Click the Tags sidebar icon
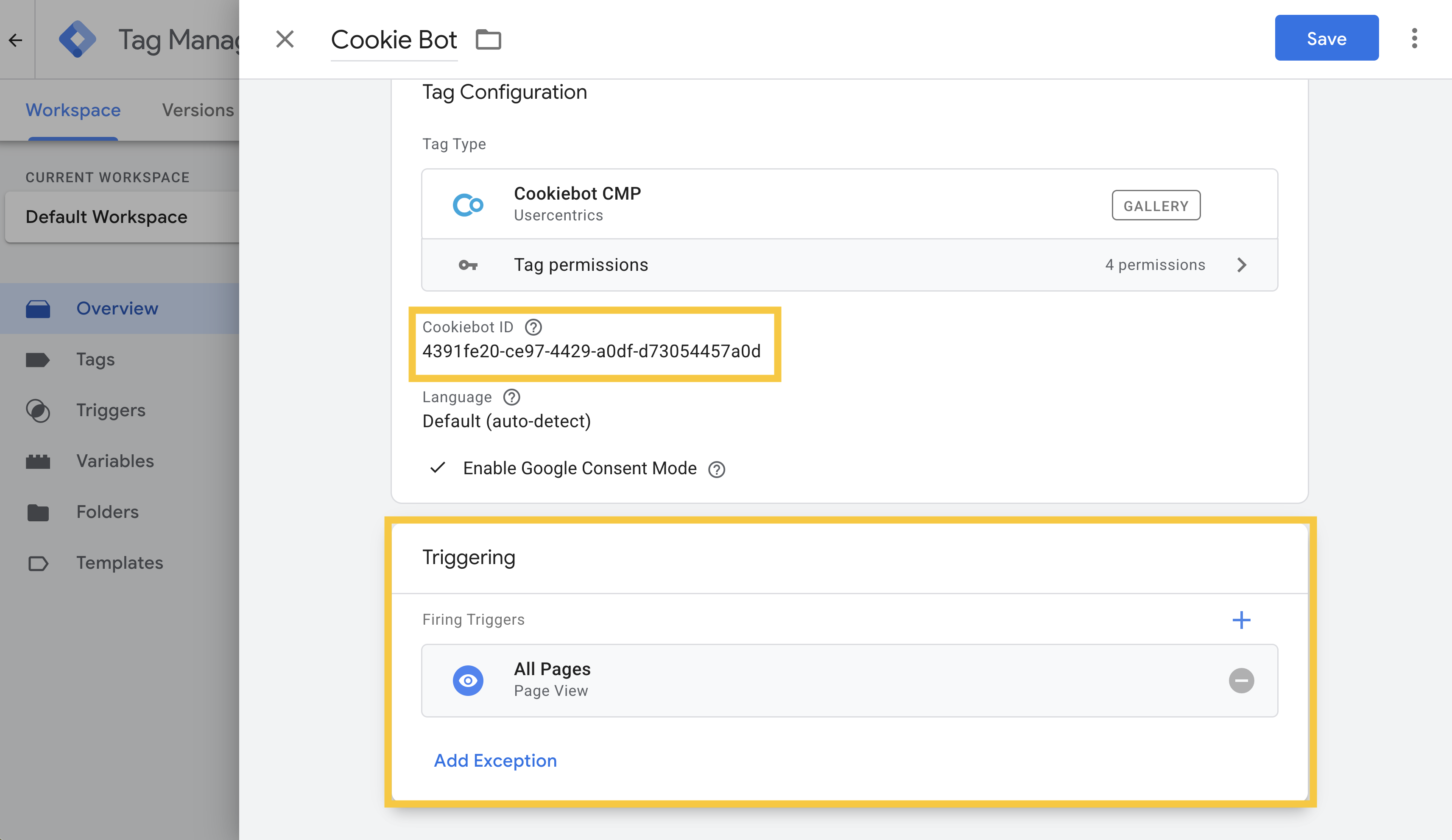The image size is (1452, 840). point(38,360)
